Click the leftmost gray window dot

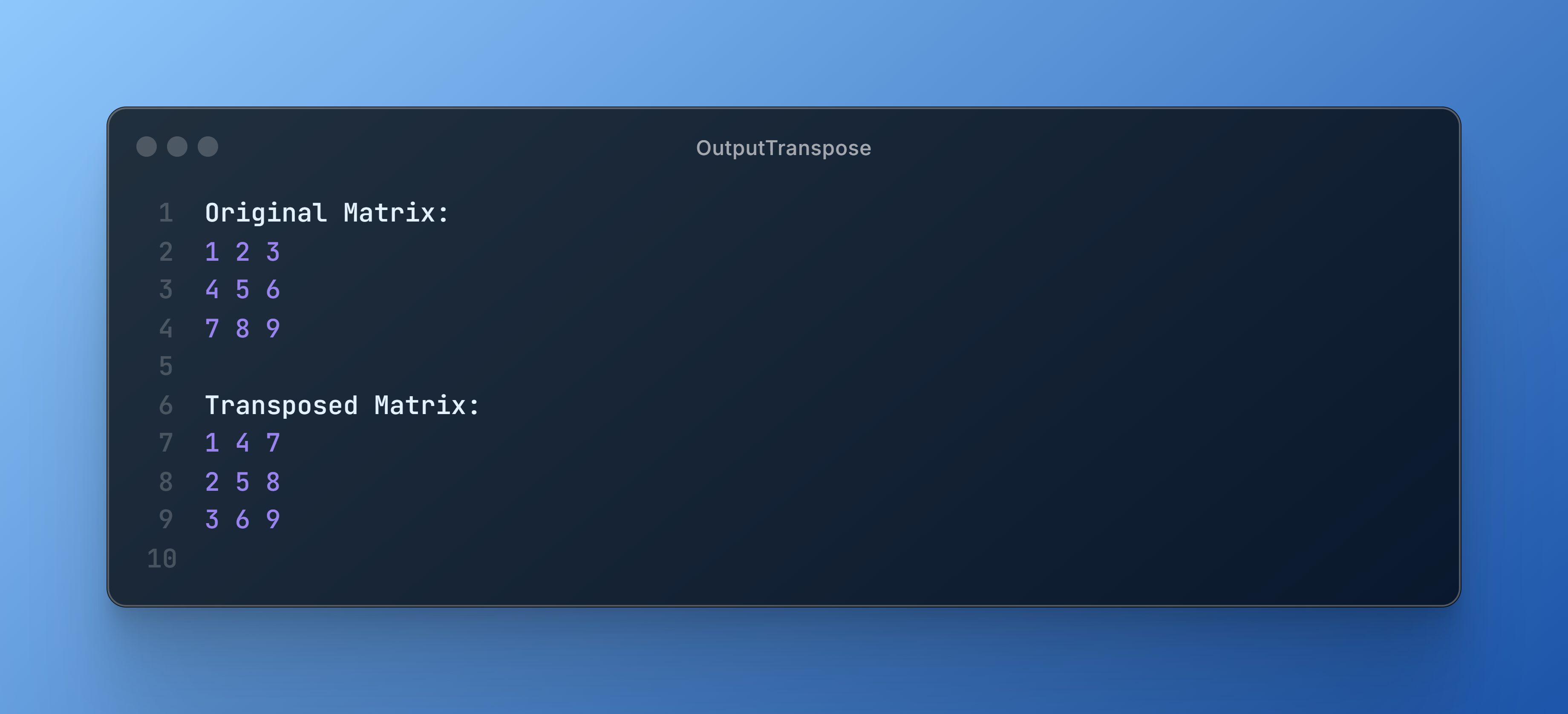(147, 147)
